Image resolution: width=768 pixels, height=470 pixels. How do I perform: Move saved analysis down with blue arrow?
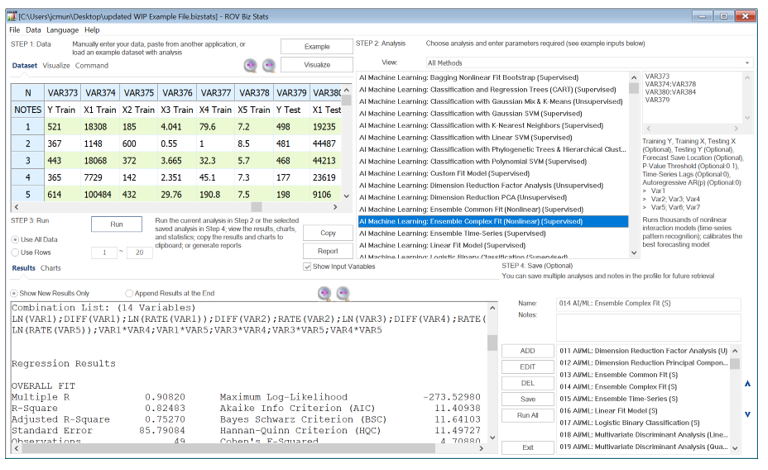(x=747, y=414)
